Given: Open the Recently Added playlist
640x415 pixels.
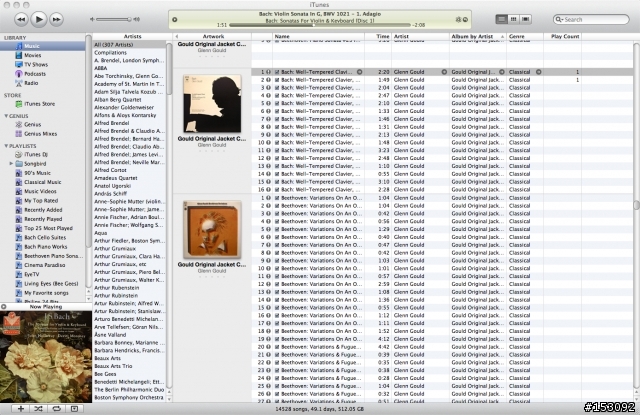Looking at the screenshot, I should [43, 210].
